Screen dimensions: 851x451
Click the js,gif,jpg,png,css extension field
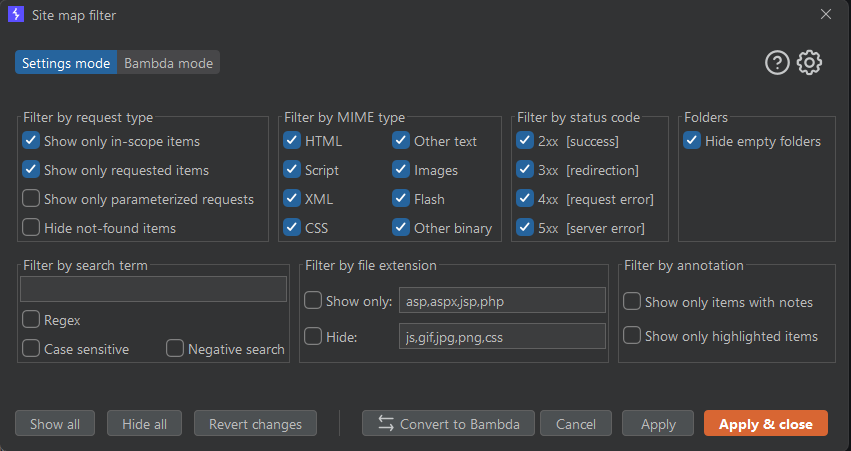click(x=502, y=336)
